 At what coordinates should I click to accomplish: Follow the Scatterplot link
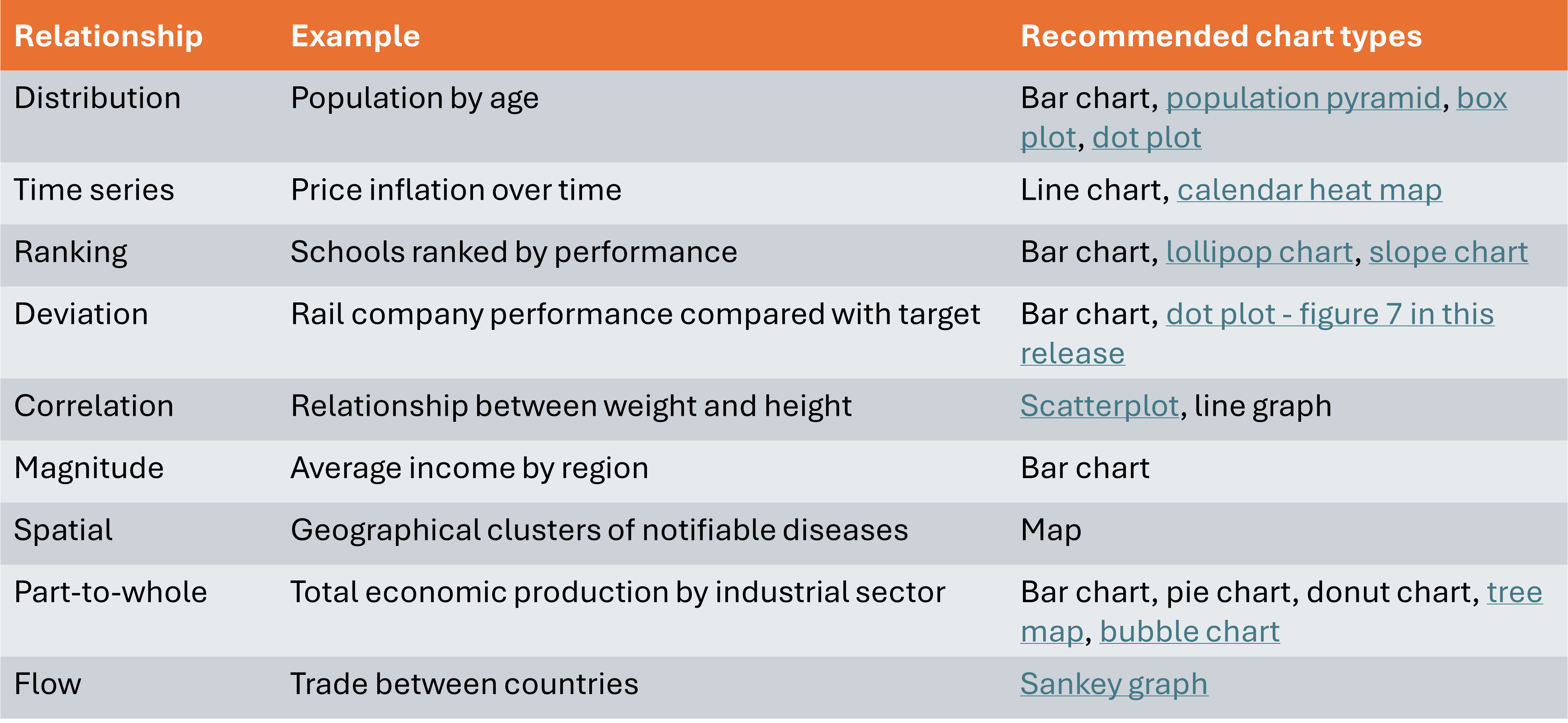pyautogui.click(x=1099, y=407)
